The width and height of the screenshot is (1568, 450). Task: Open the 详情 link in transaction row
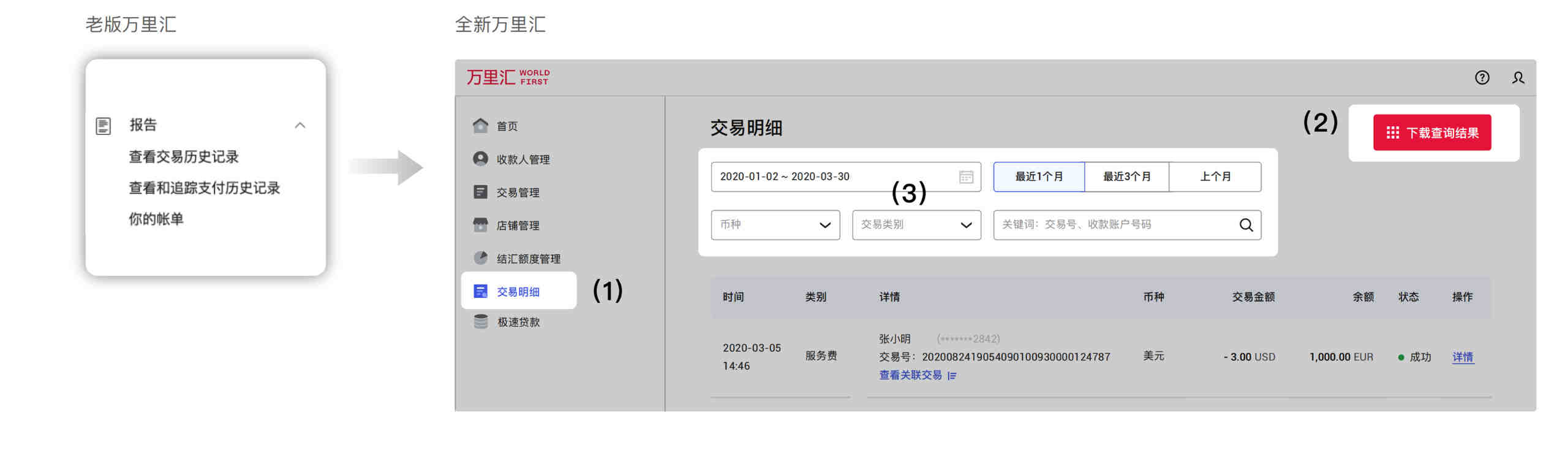coord(1463,357)
